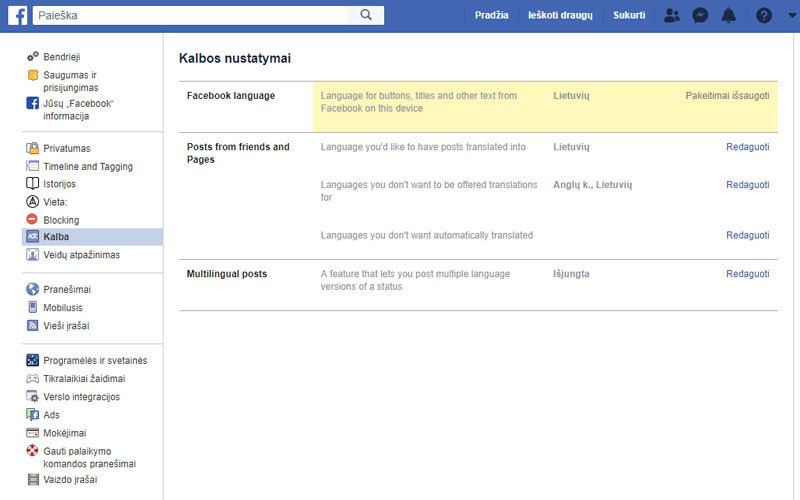Click 'Posts from friends and Pages' label
Viewport: 800px width, 500px height.
tap(238, 153)
